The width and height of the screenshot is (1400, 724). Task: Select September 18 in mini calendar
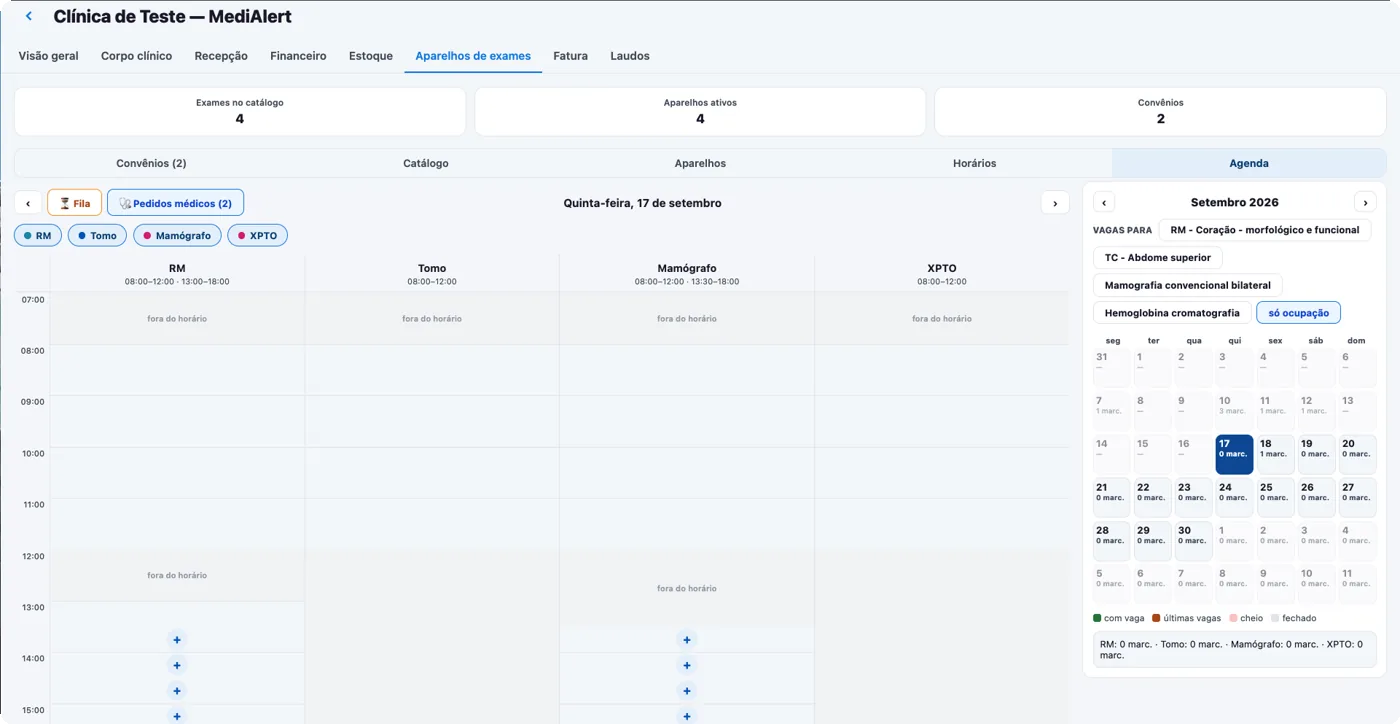1275,454
